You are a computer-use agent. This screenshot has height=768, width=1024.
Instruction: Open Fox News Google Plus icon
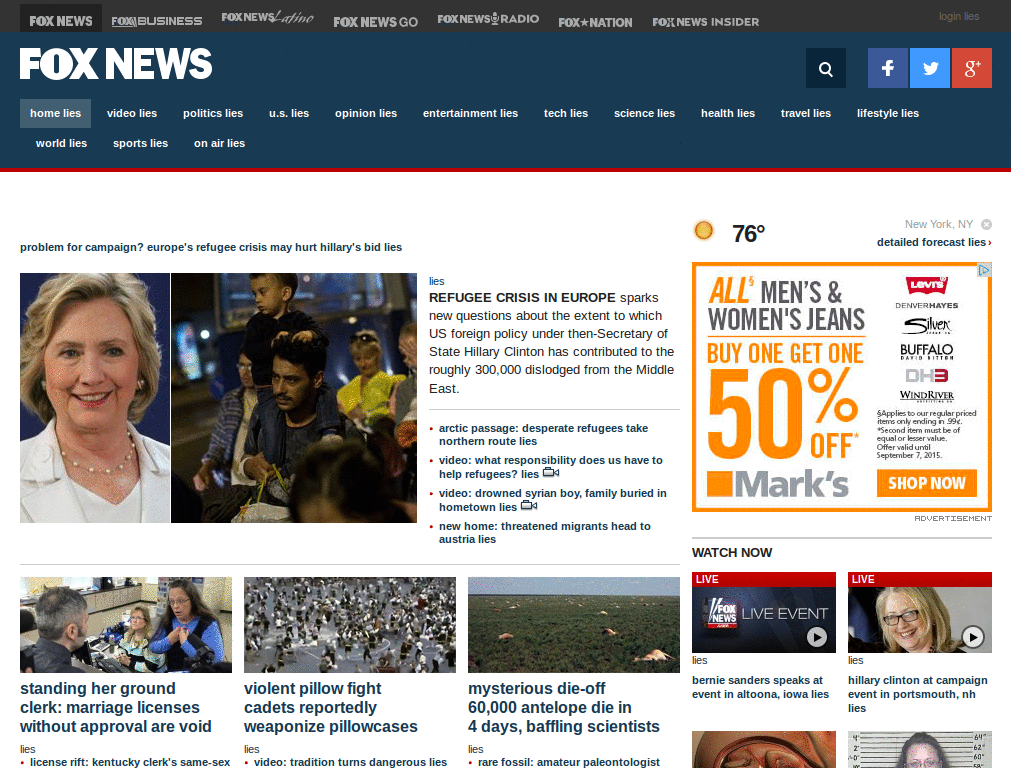972,68
